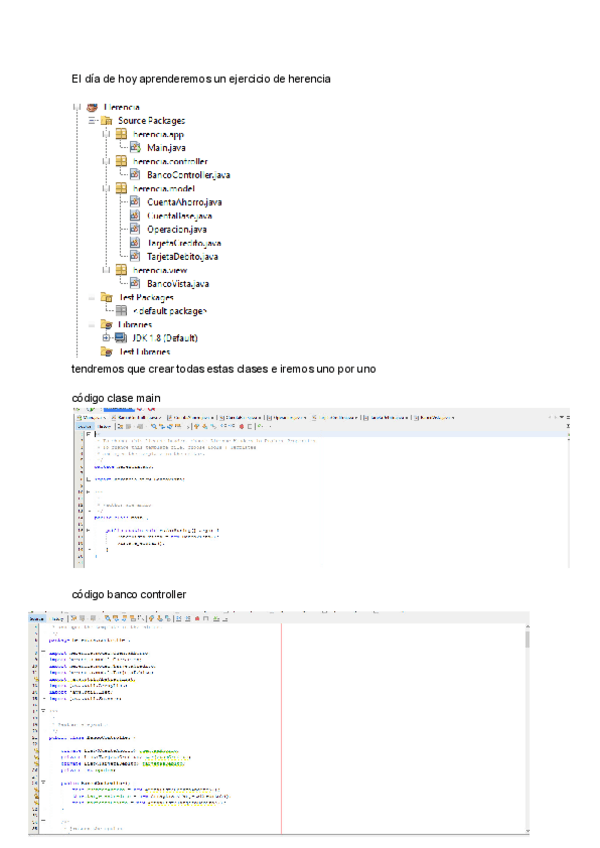The image size is (600, 848).
Task: Switch to Source tab in main class editor
Action: 85,426
